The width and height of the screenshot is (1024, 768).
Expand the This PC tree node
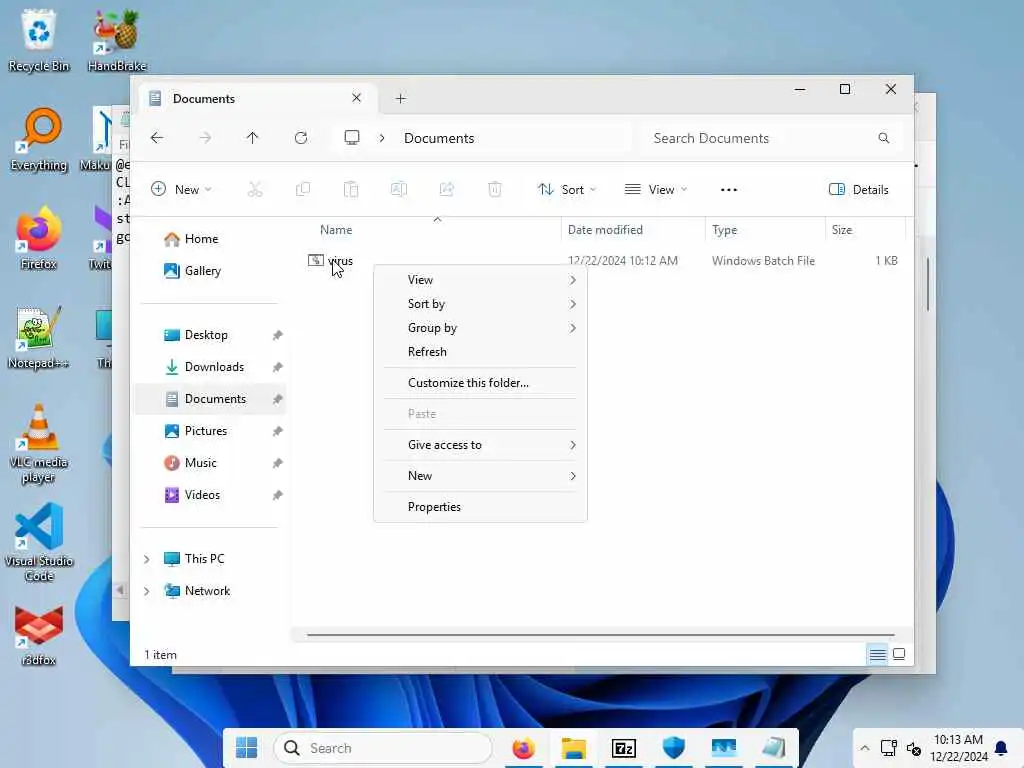tap(146, 559)
